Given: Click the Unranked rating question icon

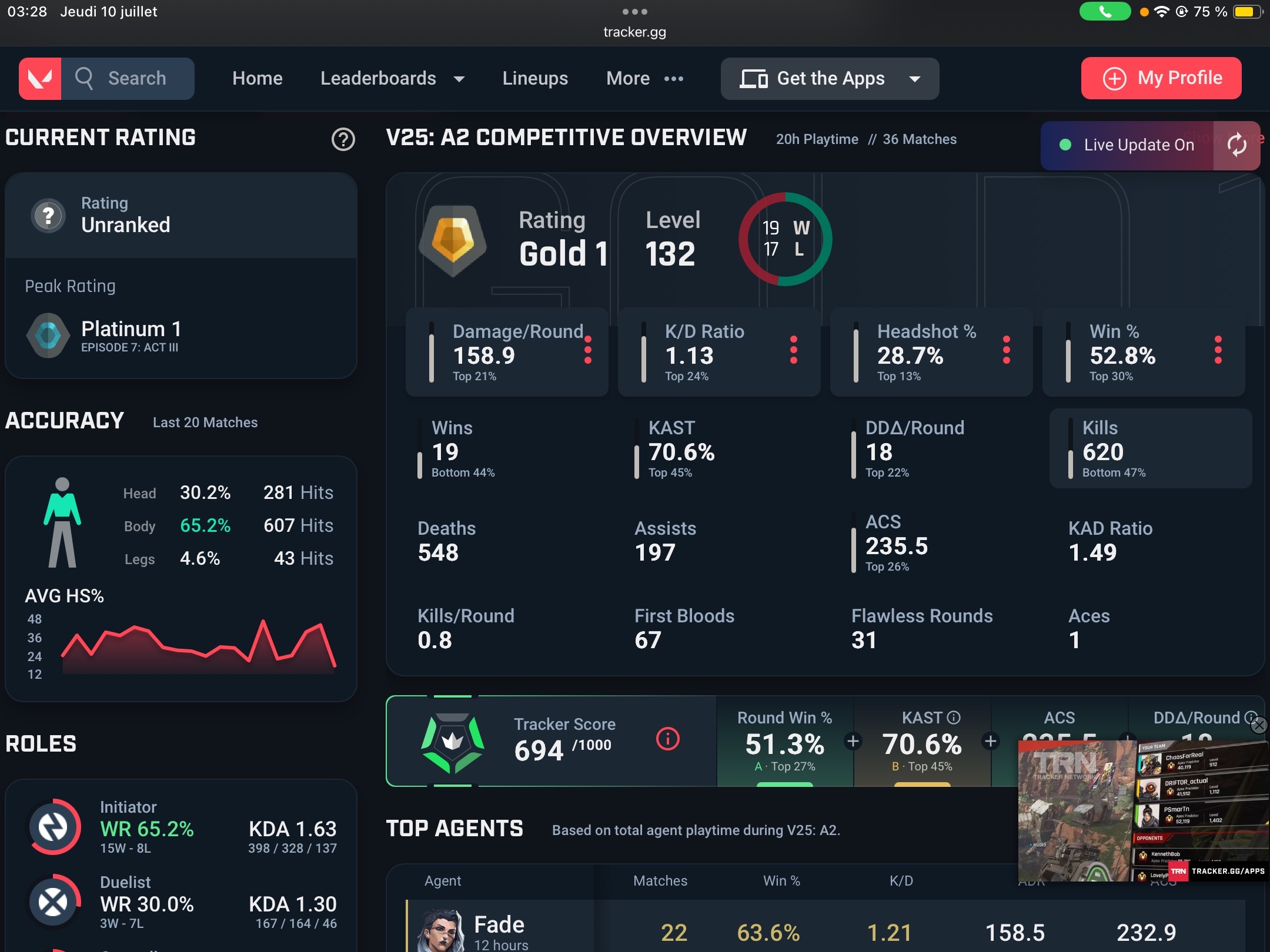Looking at the screenshot, I should coord(48,216).
